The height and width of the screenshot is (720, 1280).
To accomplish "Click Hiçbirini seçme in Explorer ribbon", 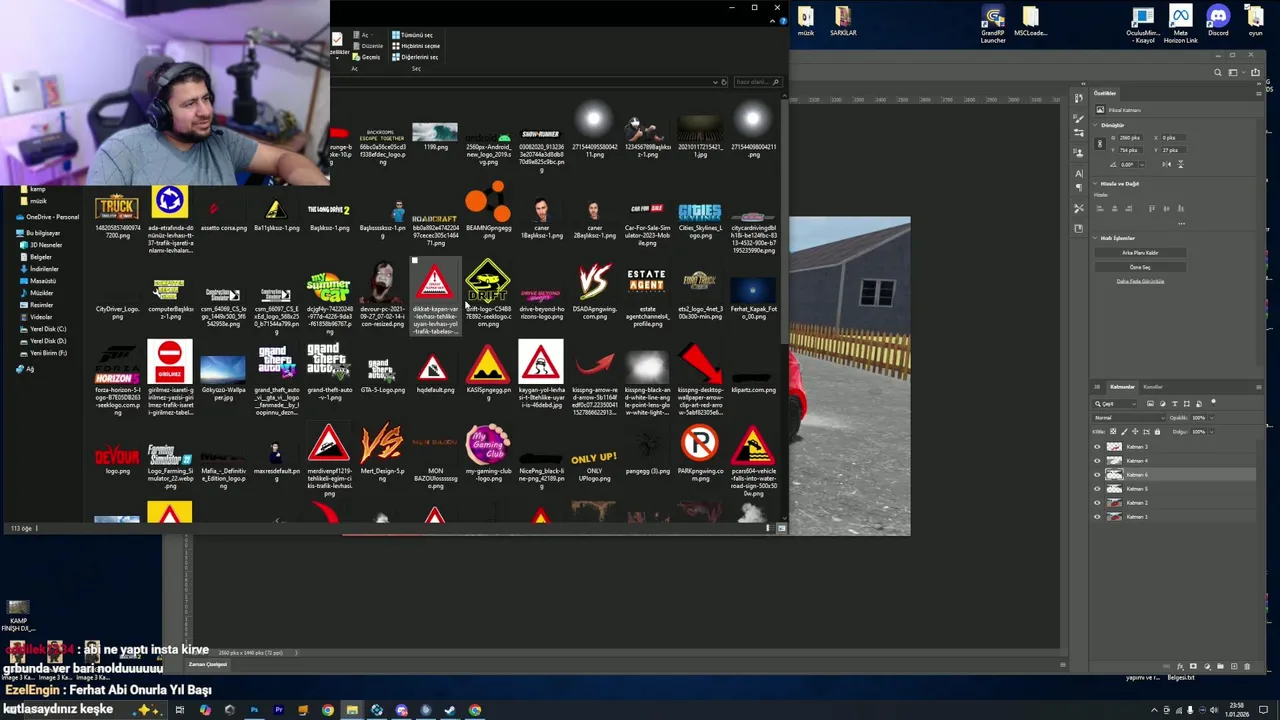I will (416, 46).
